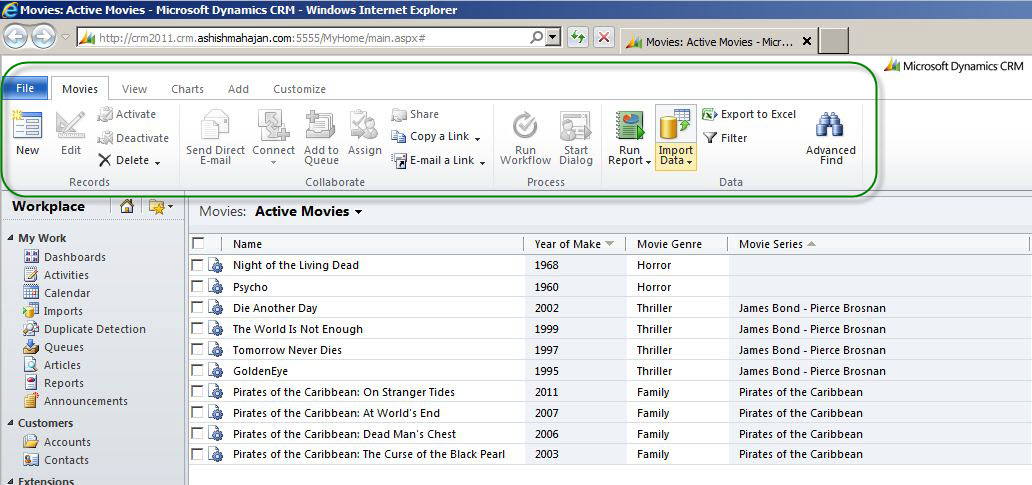The height and width of the screenshot is (485, 1032).
Task: Filter the movies list
Action: (x=725, y=138)
